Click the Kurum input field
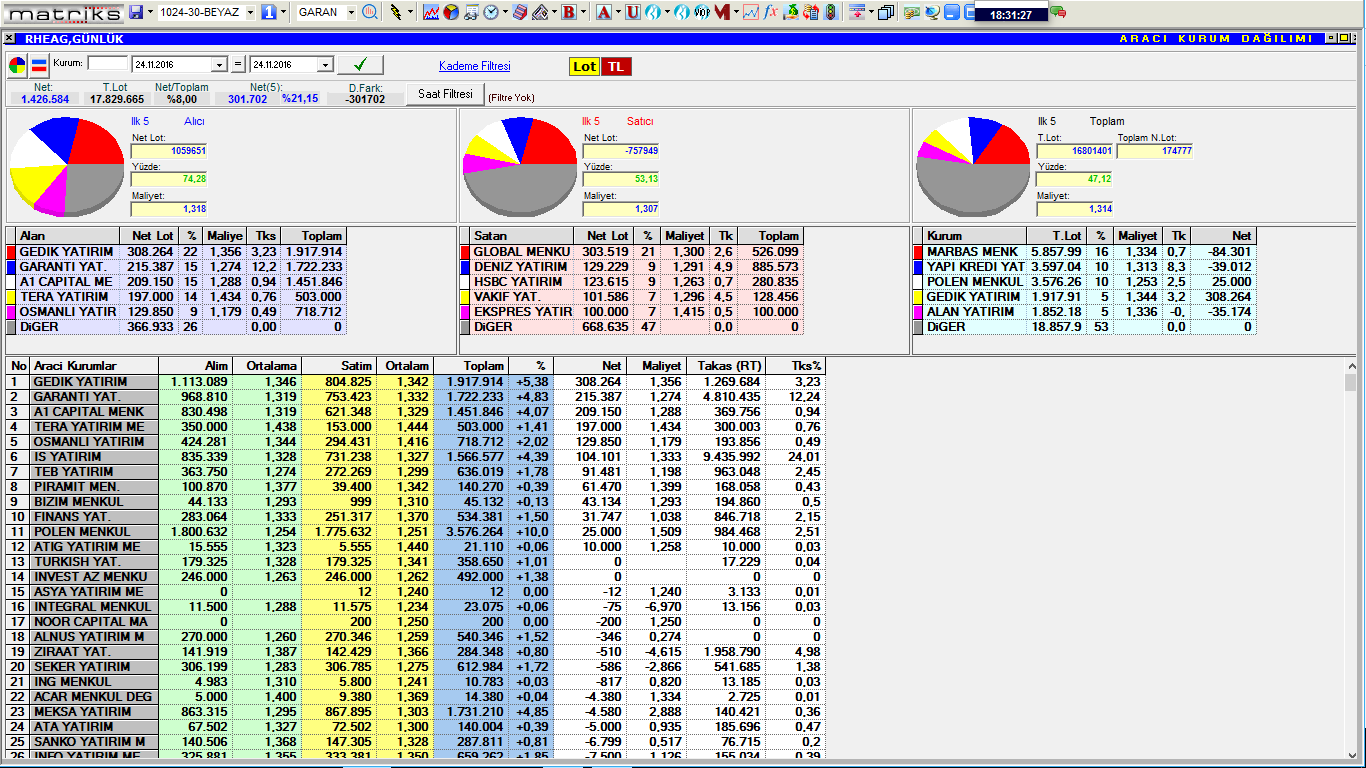The height and width of the screenshot is (768, 1366). tap(108, 64)
